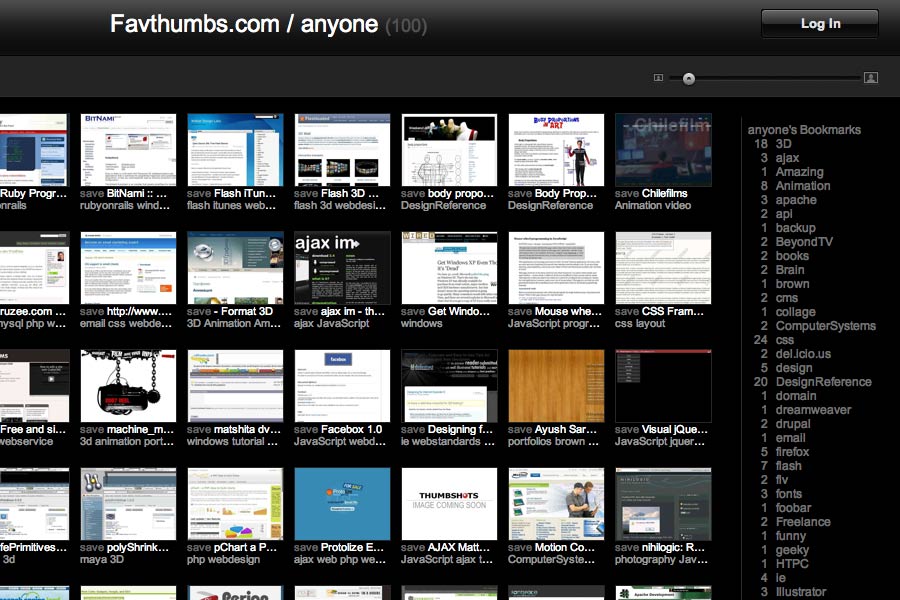The image size is (900, 600).
Task: Click the DesignReference tag under body propo
Action: [x=443, y=206]
